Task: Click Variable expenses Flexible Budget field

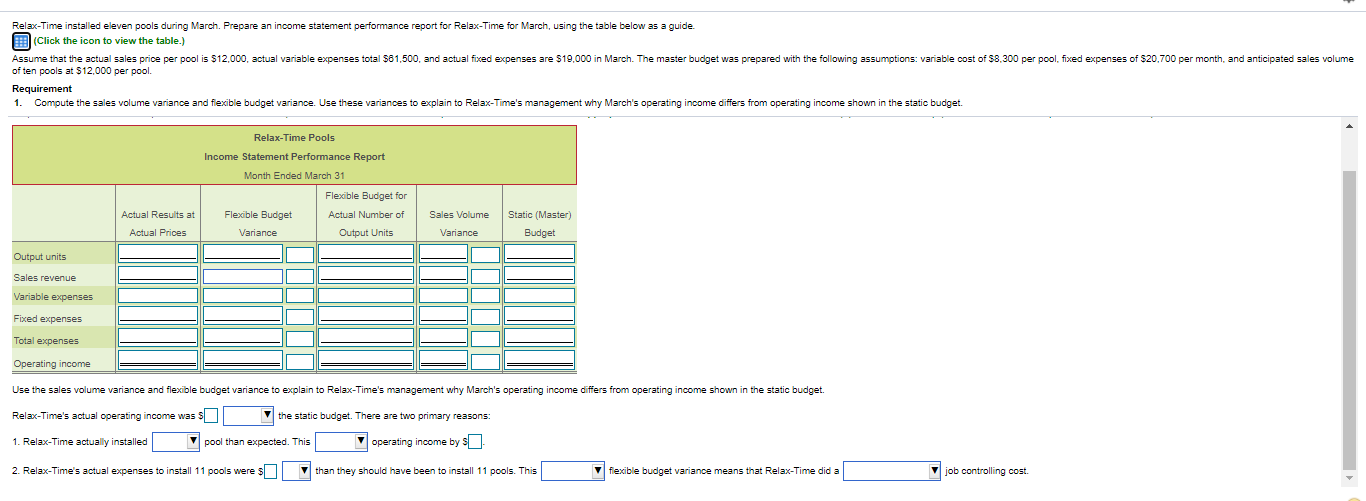Action: tap(366, 296)
